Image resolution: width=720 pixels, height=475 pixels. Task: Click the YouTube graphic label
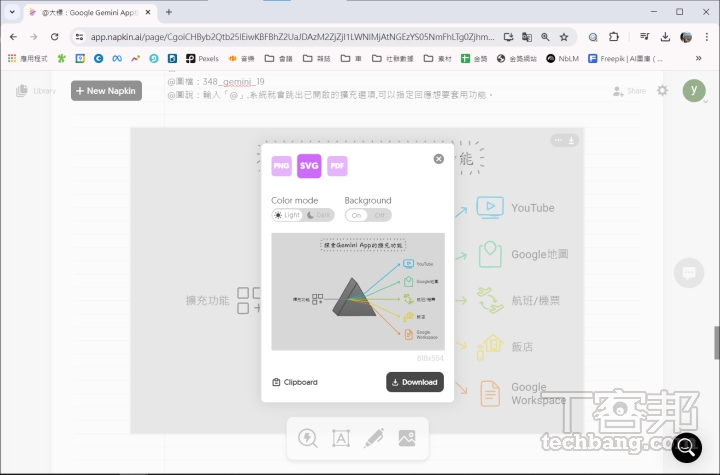(533, 208)
